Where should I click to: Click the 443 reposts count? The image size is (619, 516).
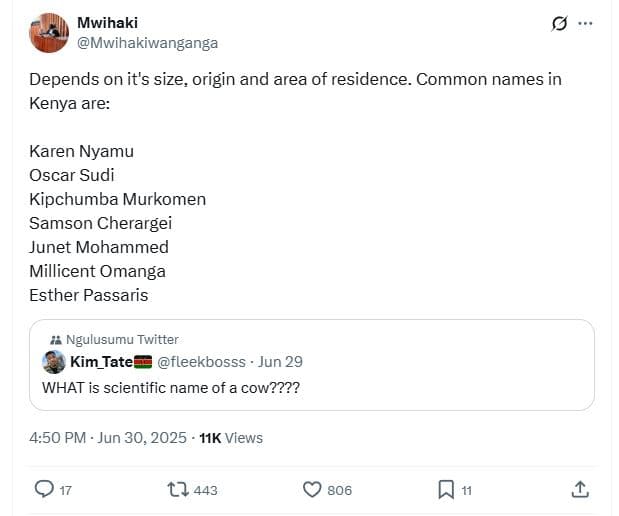coord(205,490)
